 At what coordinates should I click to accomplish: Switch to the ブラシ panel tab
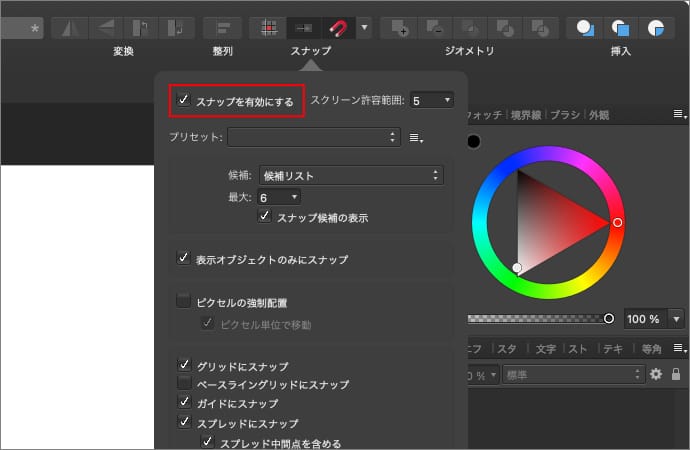coord(566,115)
